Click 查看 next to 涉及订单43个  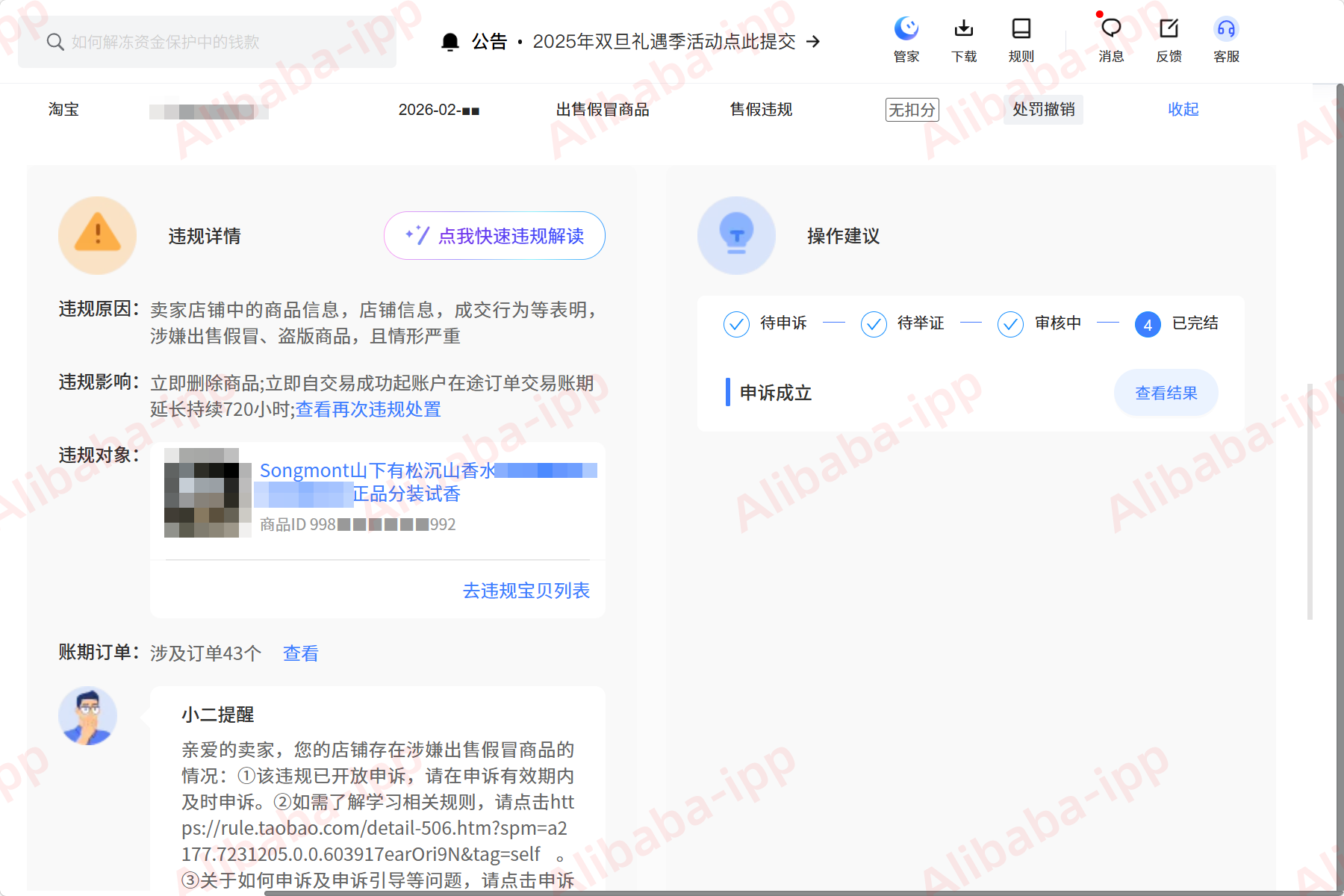(x=301, y=653)
